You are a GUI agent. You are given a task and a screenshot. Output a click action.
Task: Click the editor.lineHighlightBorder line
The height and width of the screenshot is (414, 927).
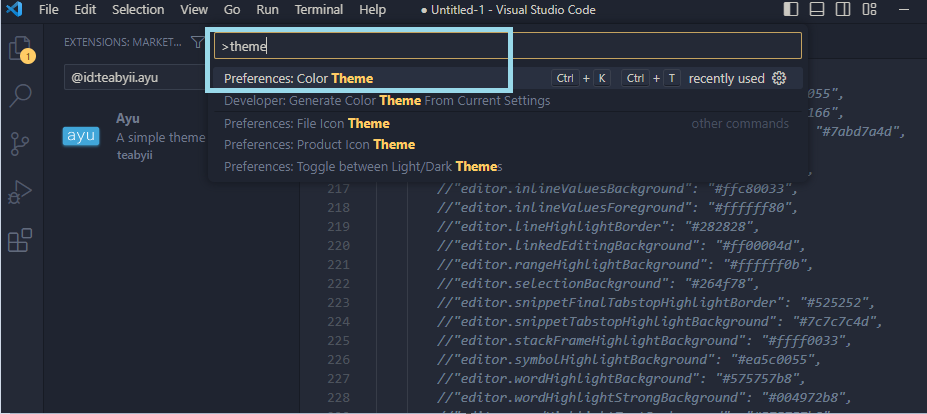[x=598, y=227]
